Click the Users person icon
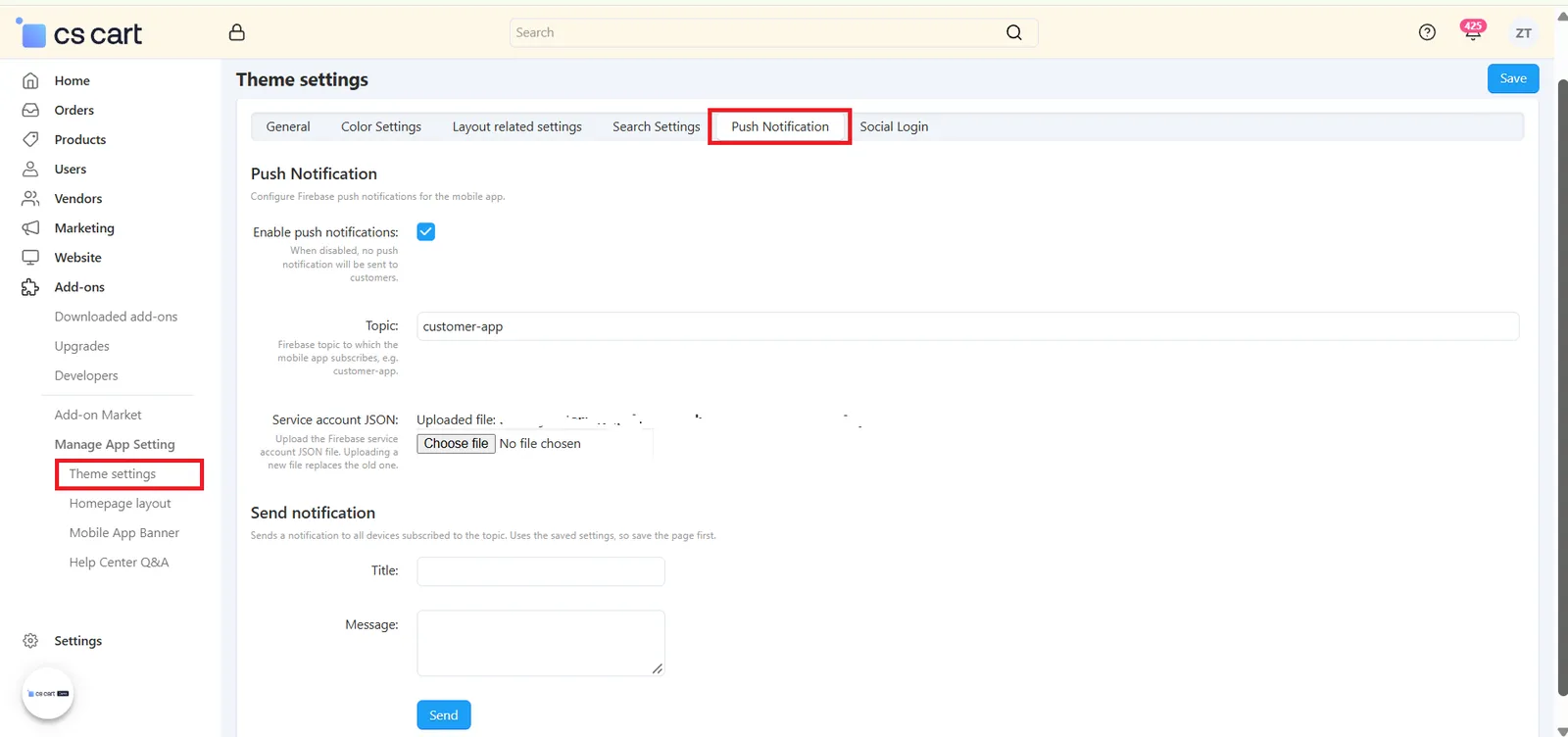 click(x=30, y=169)
